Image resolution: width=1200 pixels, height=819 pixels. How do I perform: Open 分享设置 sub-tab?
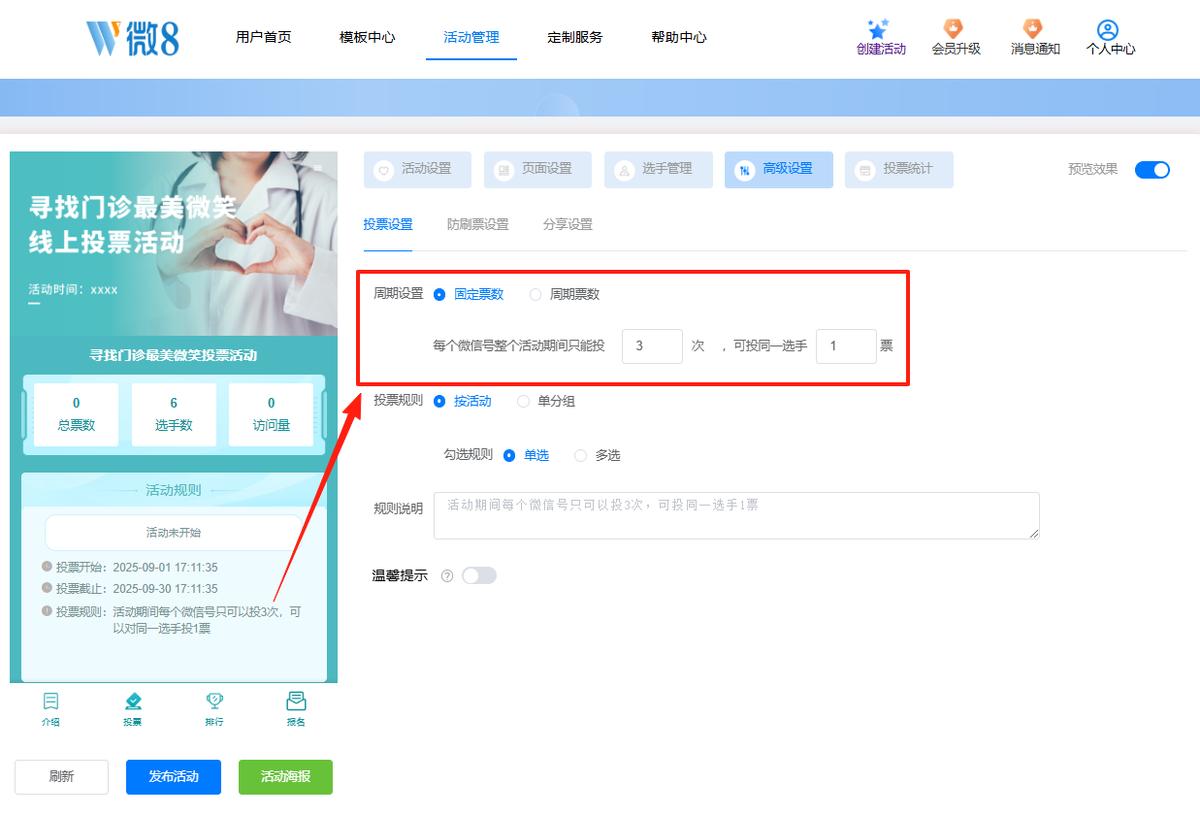(568, 224)
